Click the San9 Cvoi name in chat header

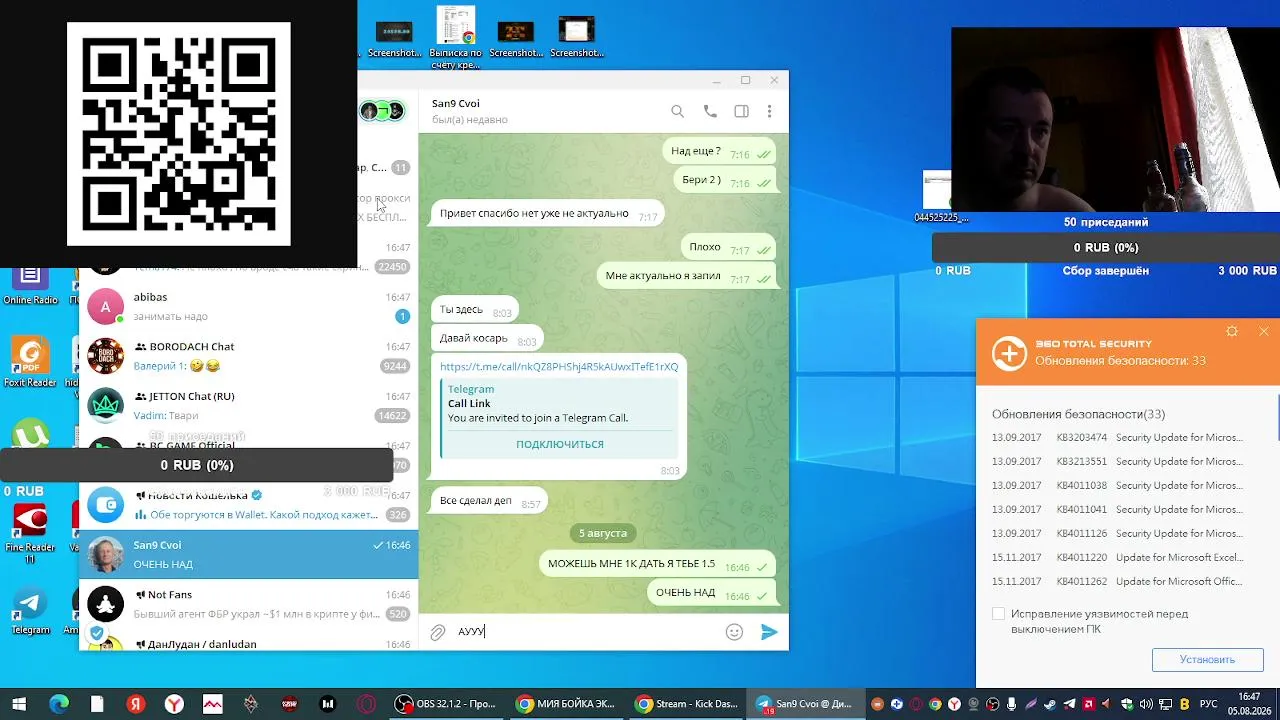tap(455, 103)
